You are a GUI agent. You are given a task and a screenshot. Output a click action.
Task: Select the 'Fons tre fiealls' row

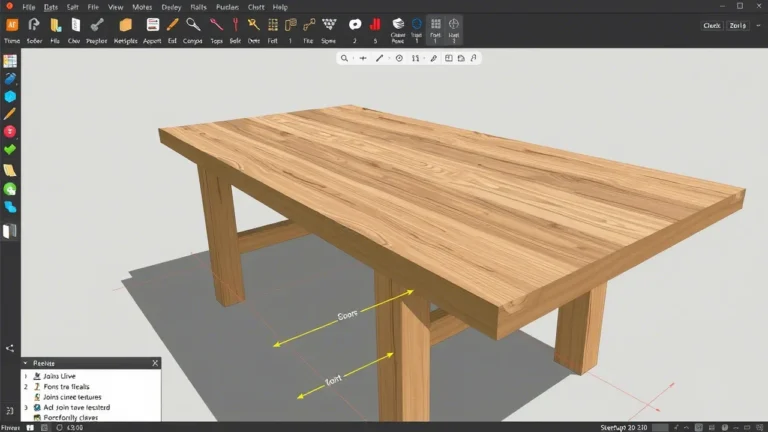[91, 386]
